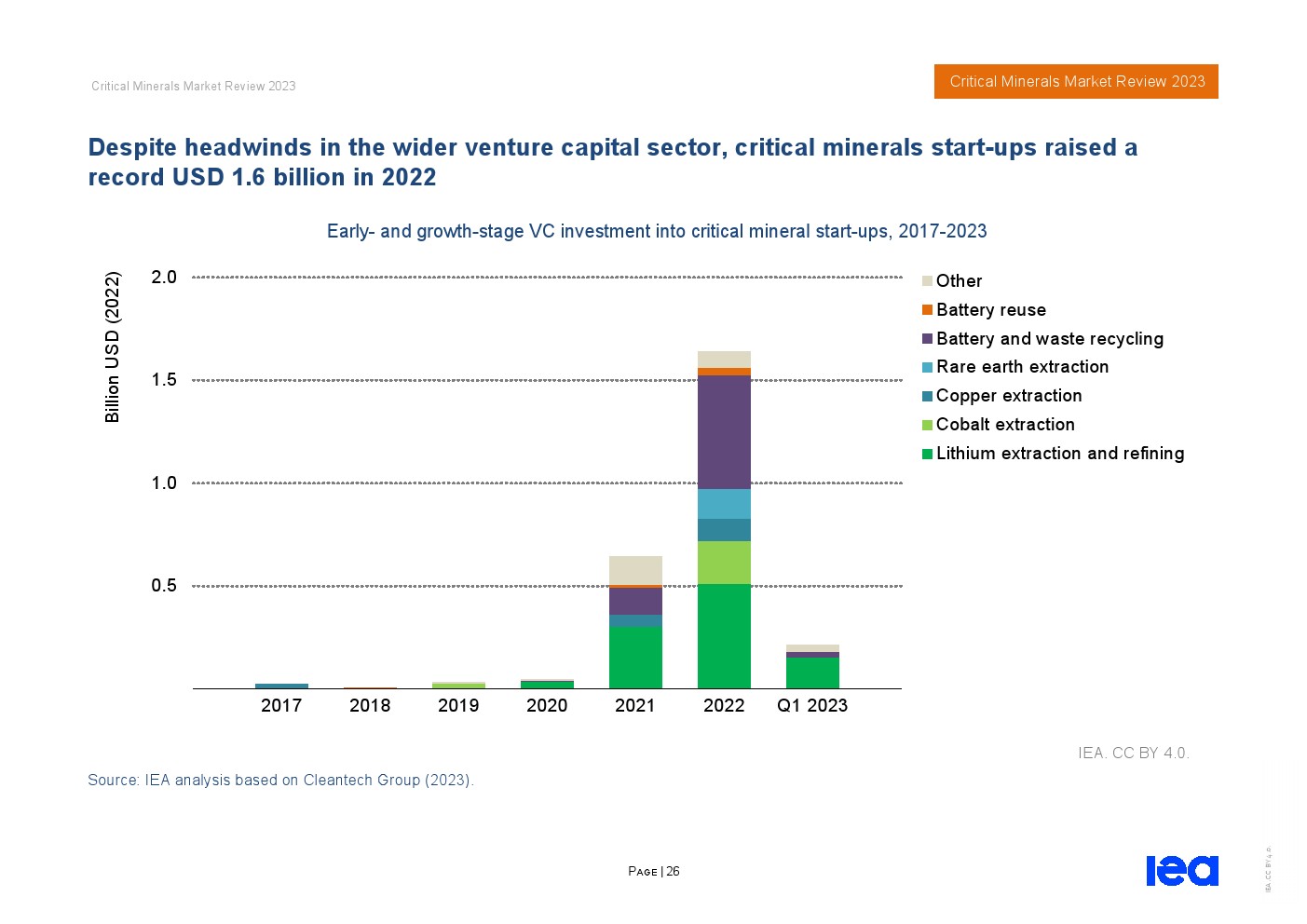Click the Source IEA analysis citation text
Viewport: 1307px width, 924px height.
click(x=280, y=781)
